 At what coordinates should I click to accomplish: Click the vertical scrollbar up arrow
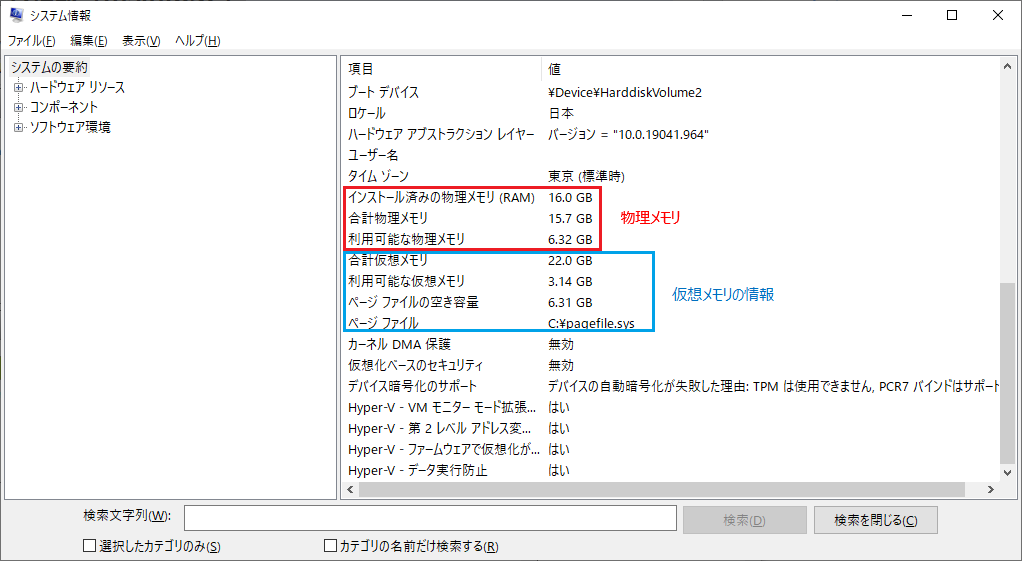(x=1008, y=66)
